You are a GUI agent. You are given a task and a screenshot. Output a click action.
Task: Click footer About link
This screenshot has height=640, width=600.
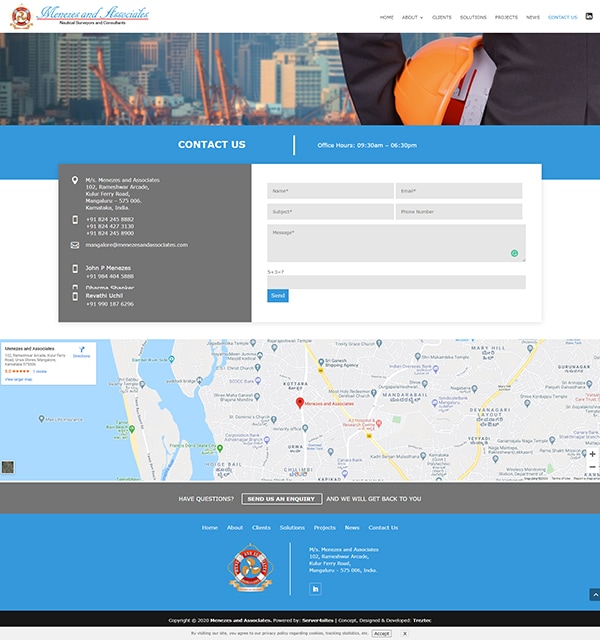point(235,527)
